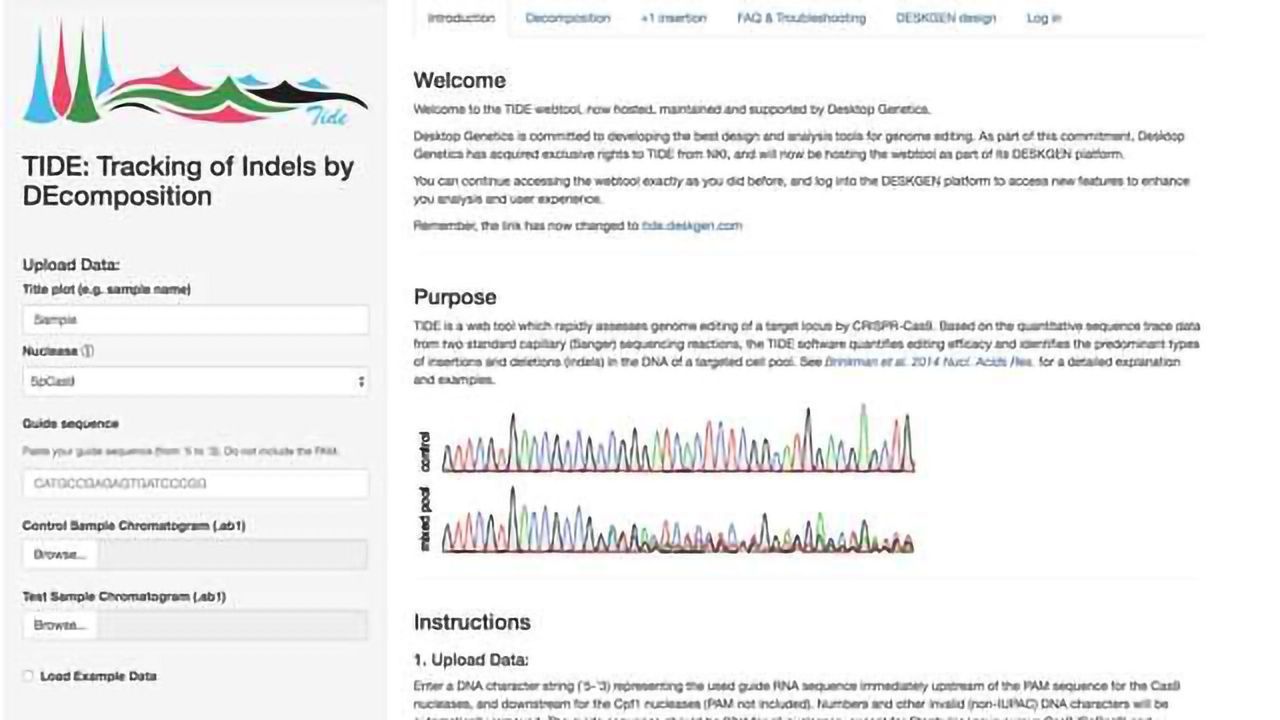Viewport: 1280px width, 720px height.
Task: Focus the Title plot input field
Action: [195, 320]
